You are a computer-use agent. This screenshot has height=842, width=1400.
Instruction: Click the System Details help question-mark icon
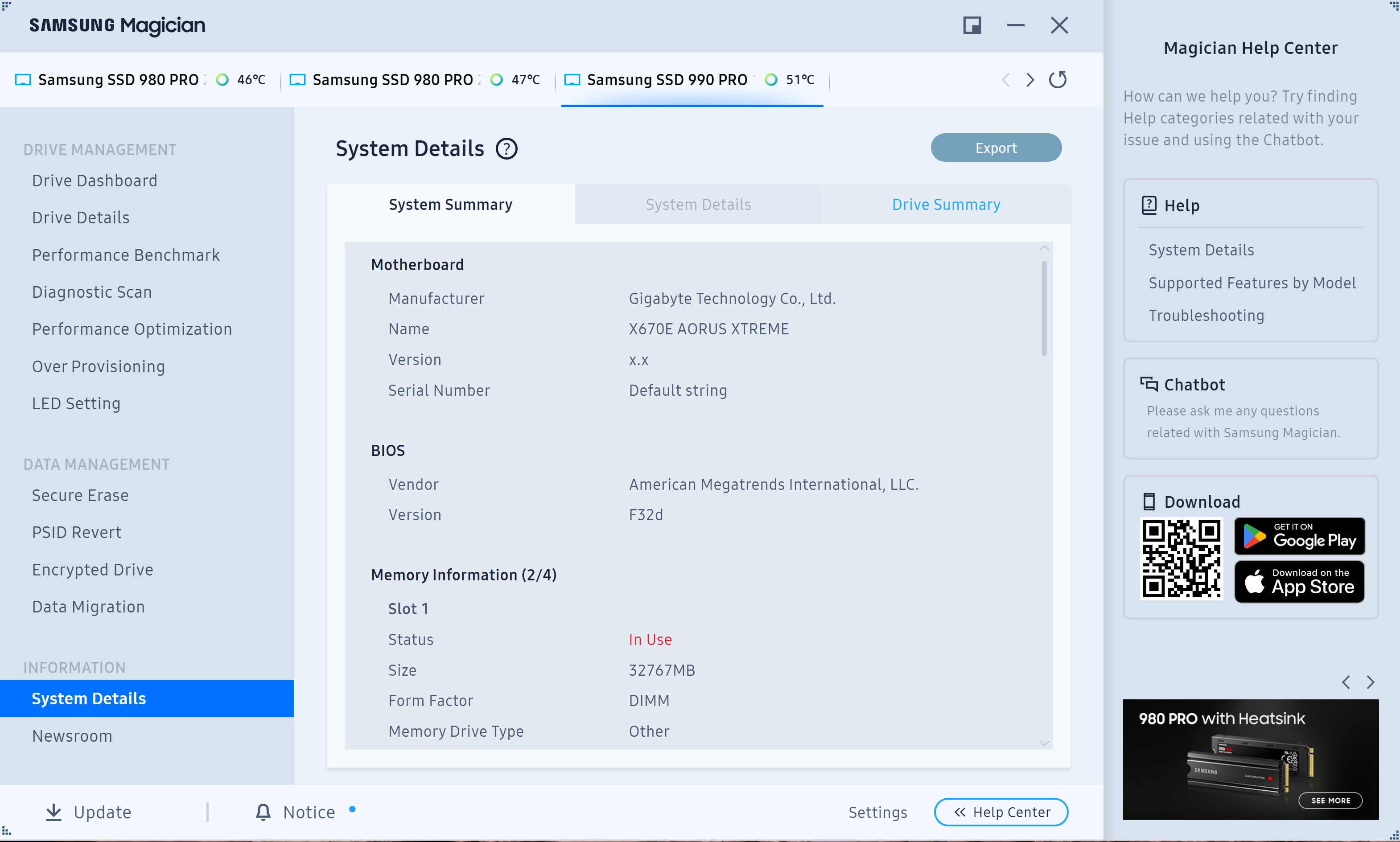pos(506,149)
